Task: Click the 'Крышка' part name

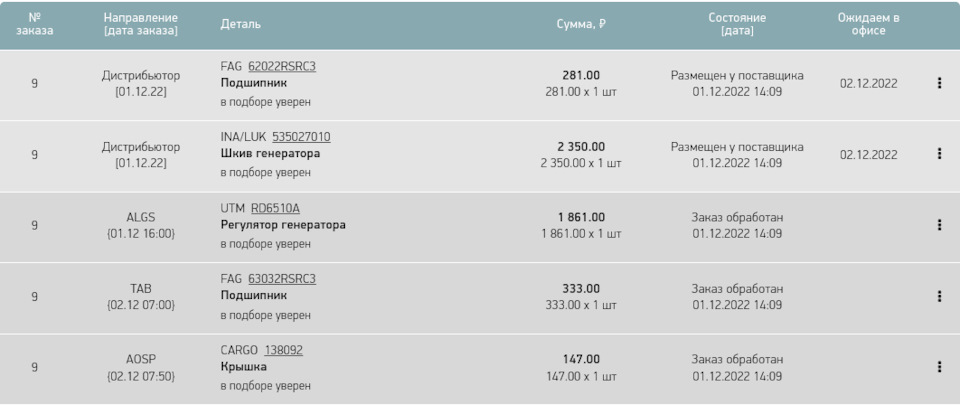Action: tap(243, 367)
